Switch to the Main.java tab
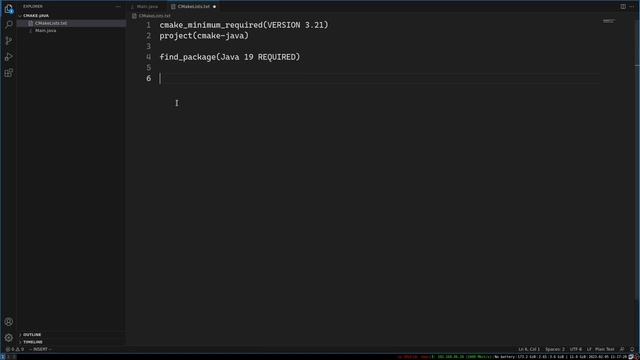This screenshot has height=360, width=640. click(147, 7)
